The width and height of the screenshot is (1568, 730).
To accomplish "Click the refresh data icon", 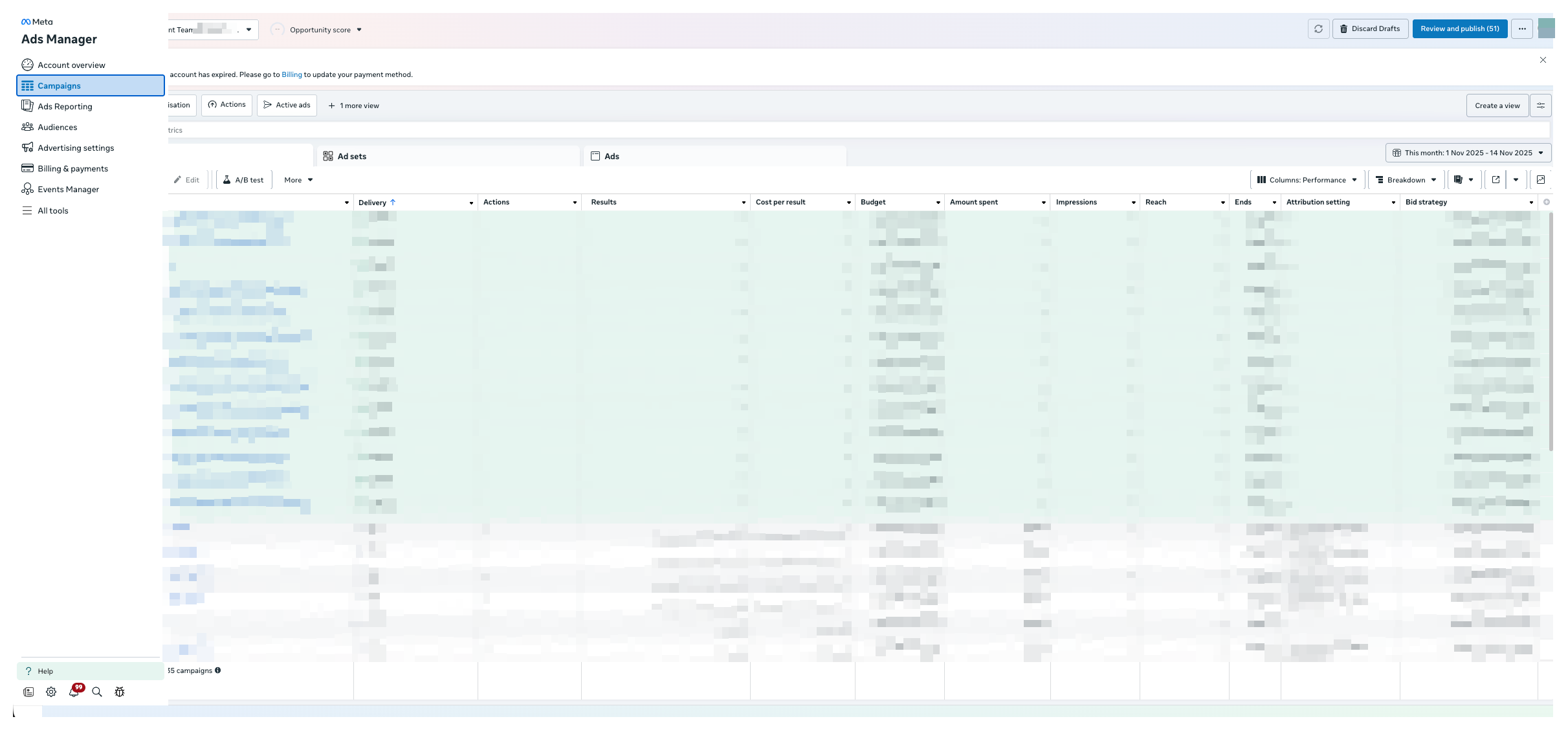I will click(x=1318, y=29).
